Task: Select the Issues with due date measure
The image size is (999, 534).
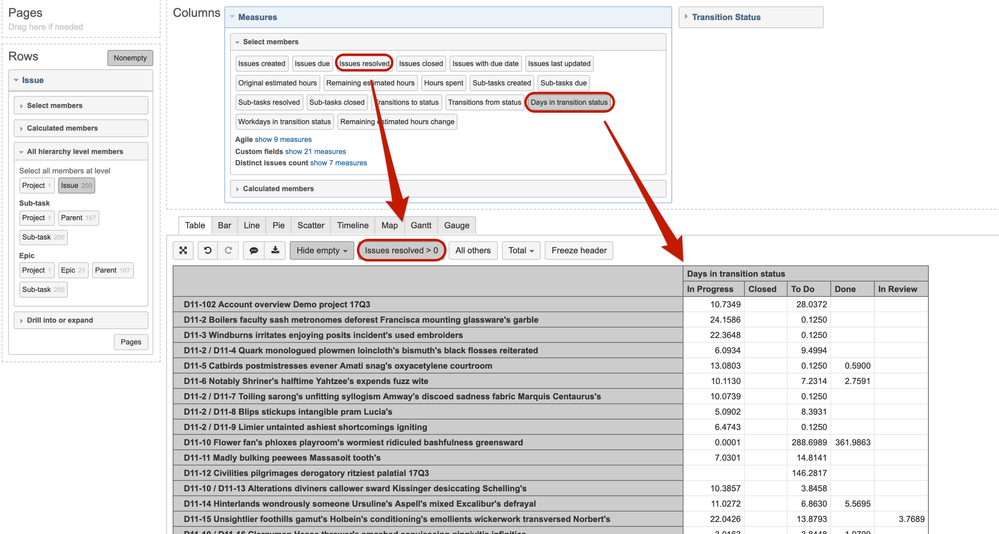Action: pyautogui.click(x=485, y=64)
